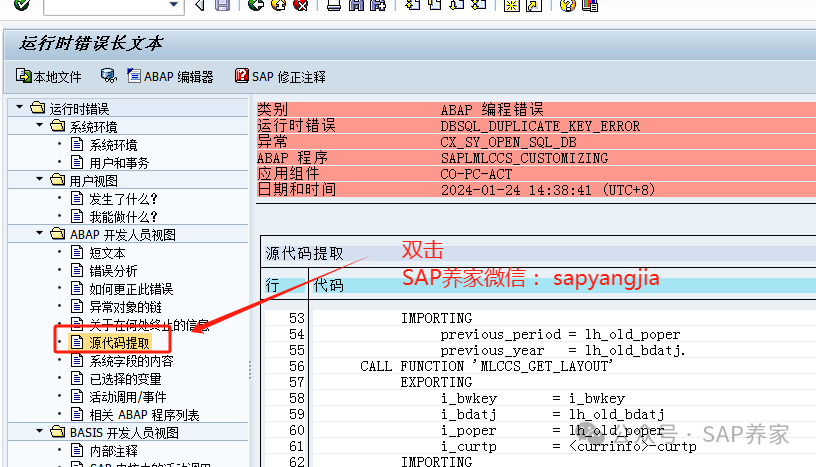Click the 运行时错误 folder icon
The image size is (816, 467).
pyautogui.click(x=37, y=108)
